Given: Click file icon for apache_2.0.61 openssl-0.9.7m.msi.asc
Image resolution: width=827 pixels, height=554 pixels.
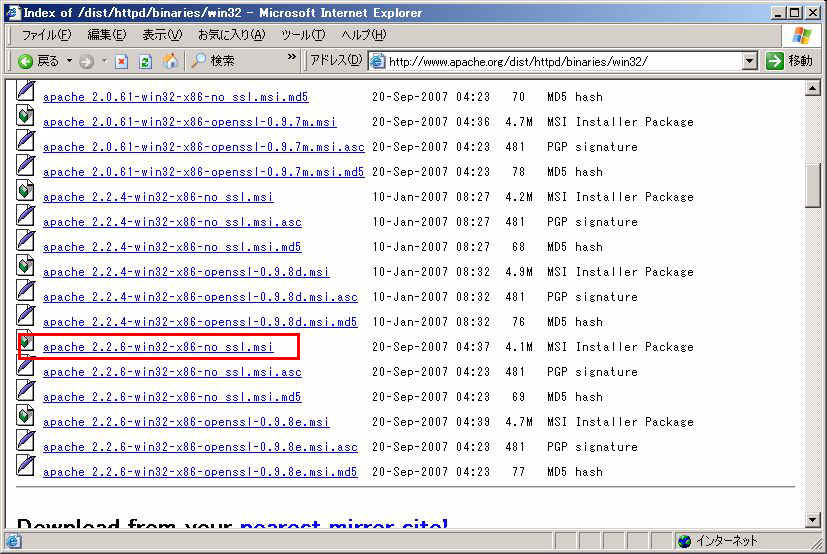Looking at the screenshot, I should [25, 141].
